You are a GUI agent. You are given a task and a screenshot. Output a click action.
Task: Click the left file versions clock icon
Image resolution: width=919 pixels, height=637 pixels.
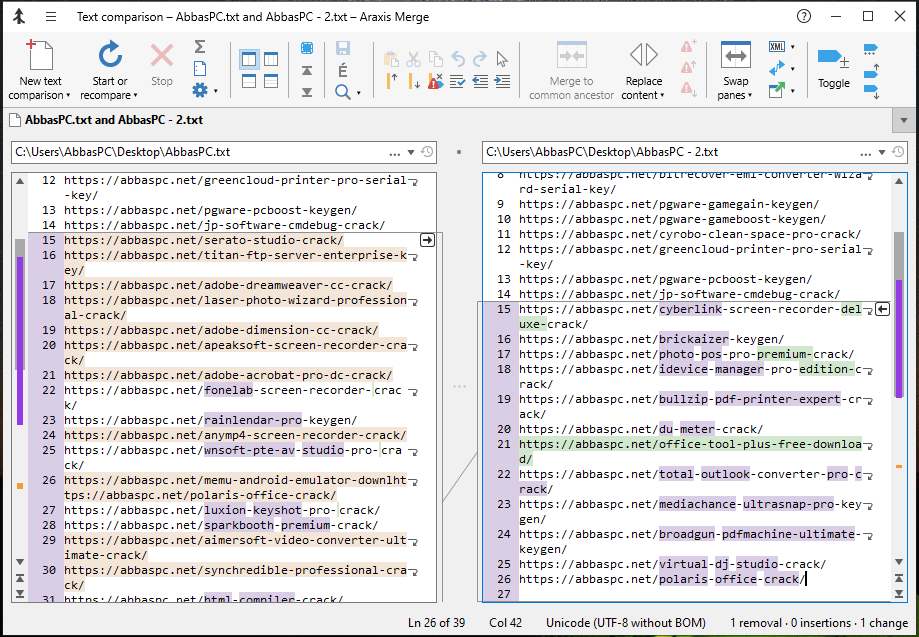[427, 152]
